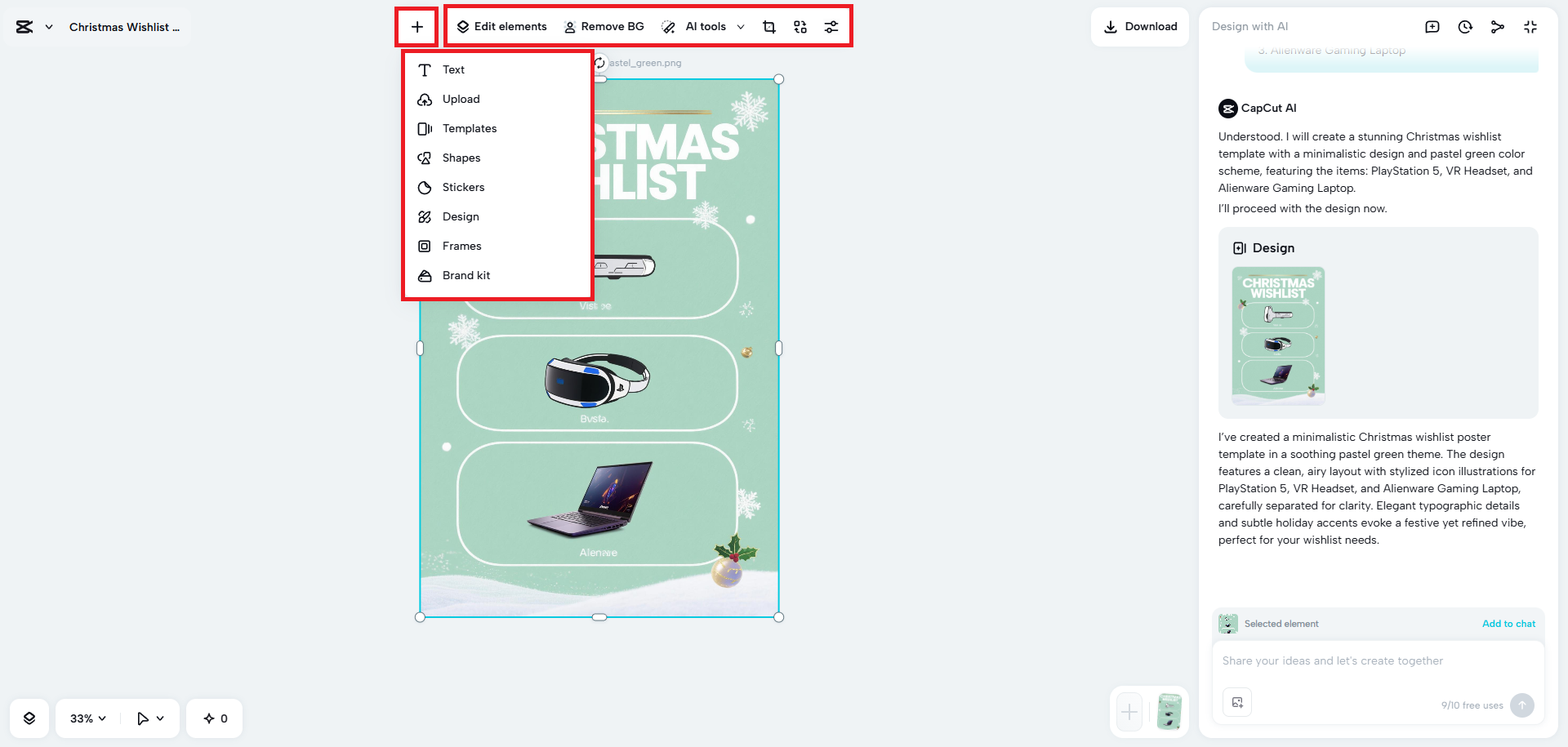Open the 33% zoom dropdown
The height and width of the screenshot is (747, 1568).
pos(86,718)
